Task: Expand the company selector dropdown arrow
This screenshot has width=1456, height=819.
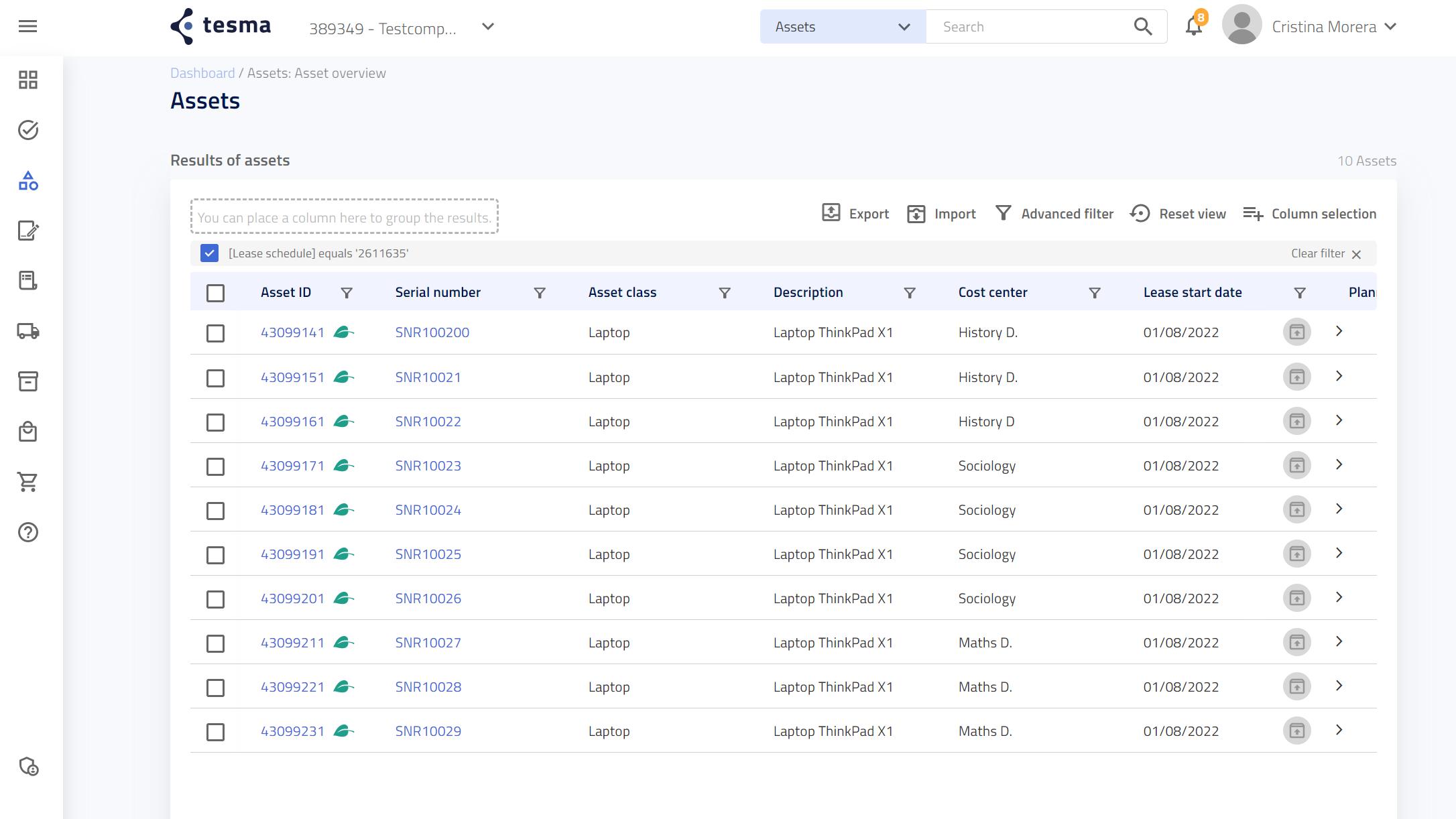Action: [x=488, y=27]
